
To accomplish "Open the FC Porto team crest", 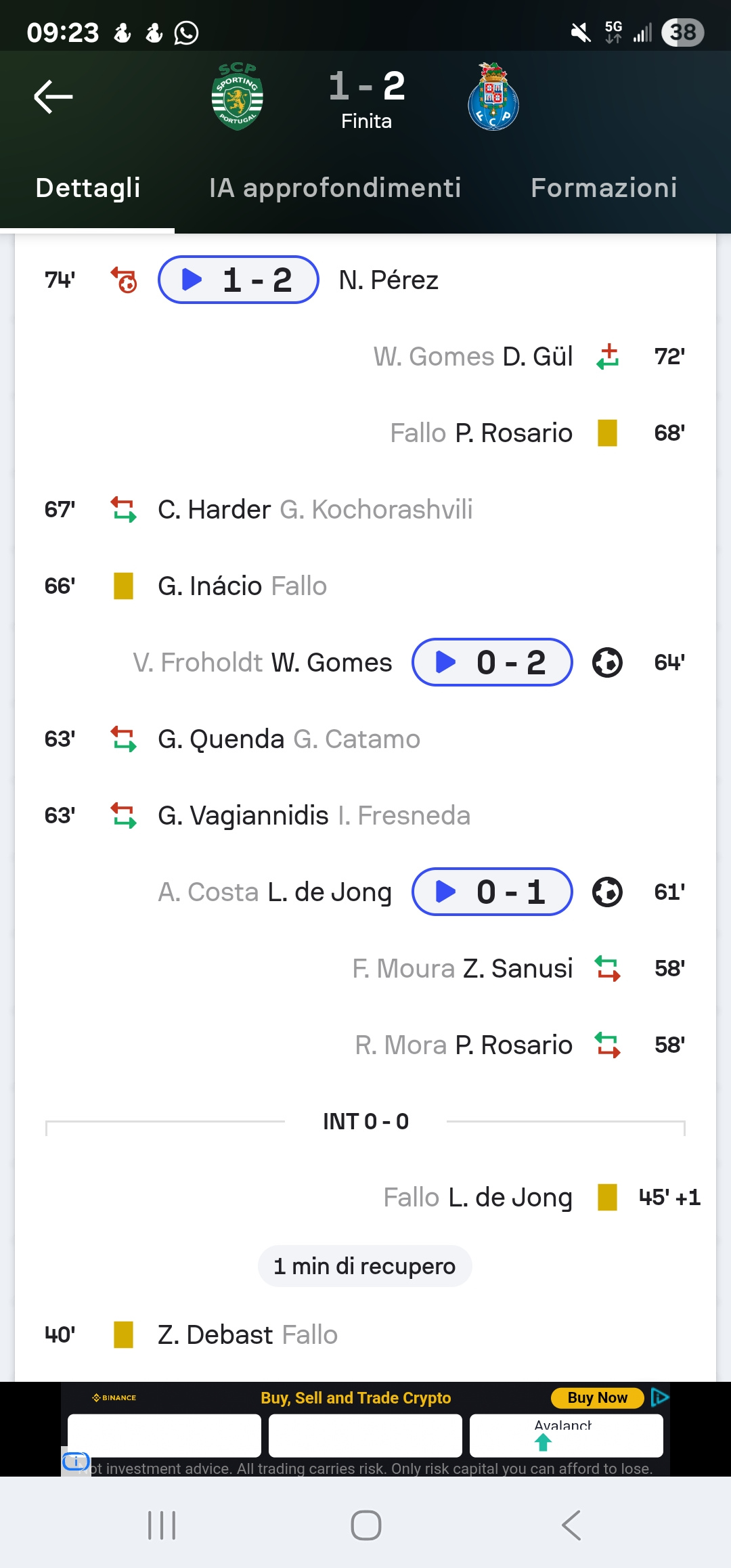I will [x=493, y=97].
